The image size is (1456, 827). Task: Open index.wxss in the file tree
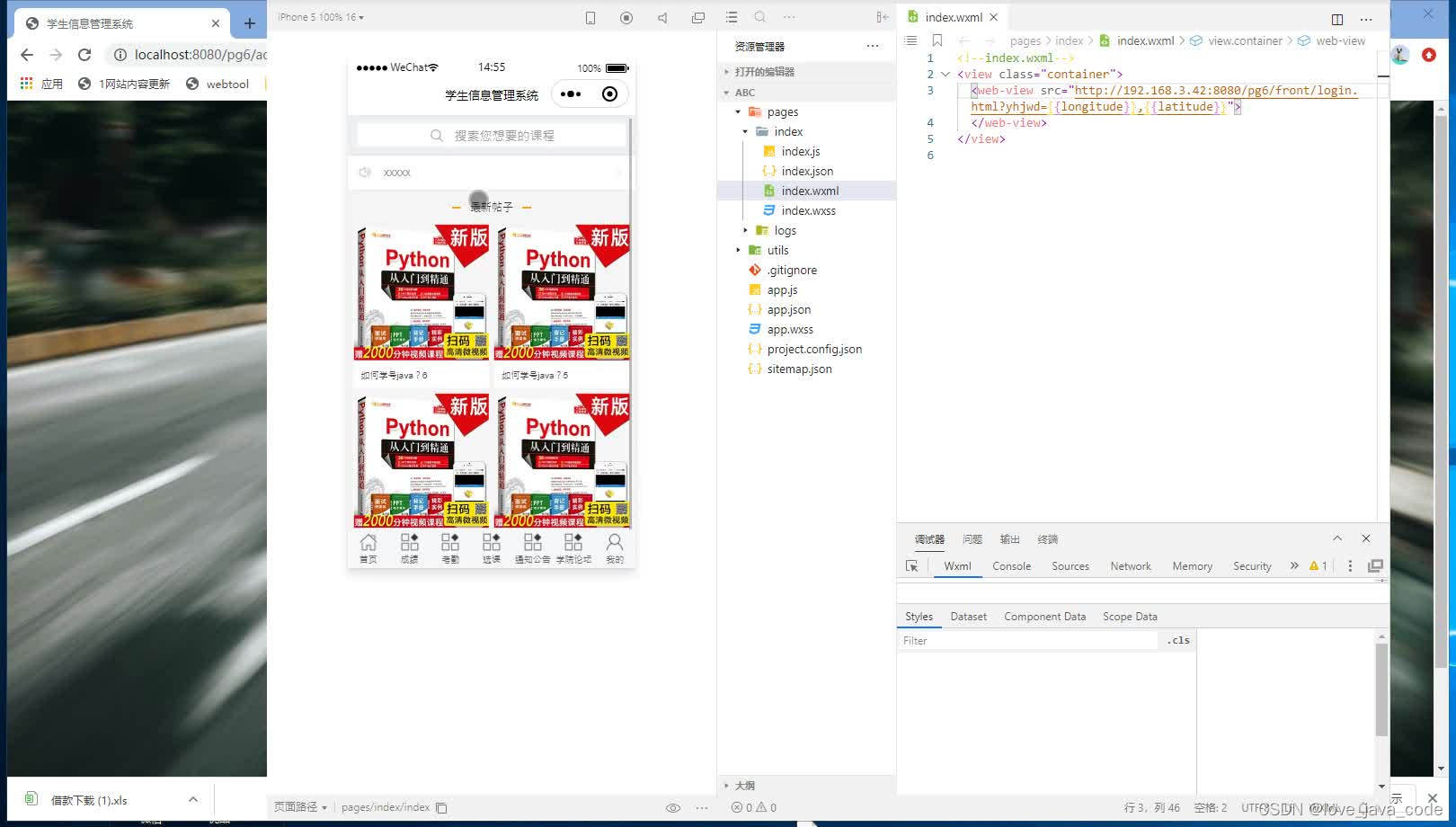coord(809,210)
